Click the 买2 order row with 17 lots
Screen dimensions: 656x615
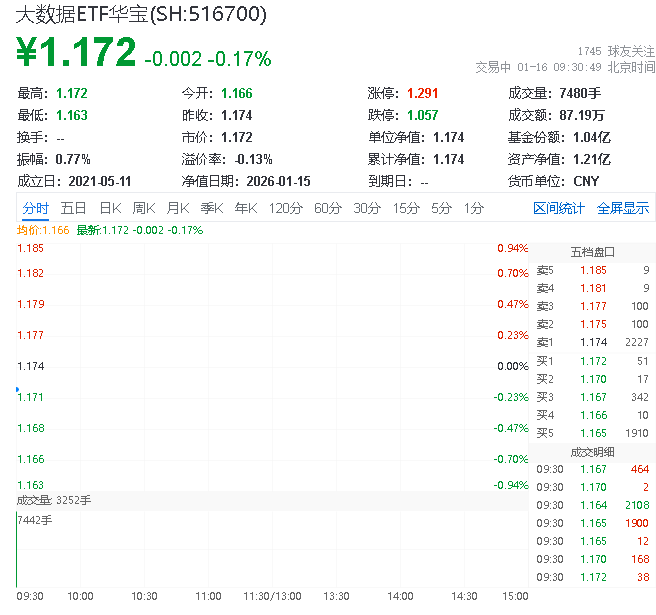pos(592,379)
